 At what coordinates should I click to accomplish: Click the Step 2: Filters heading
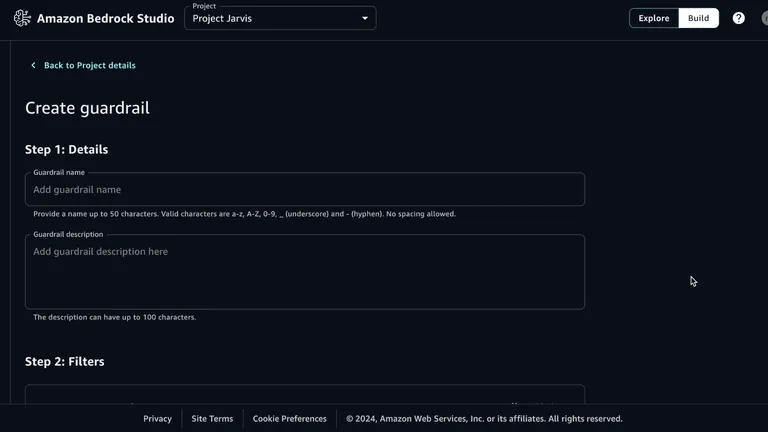pyautogui.click(x=64, y=362)
